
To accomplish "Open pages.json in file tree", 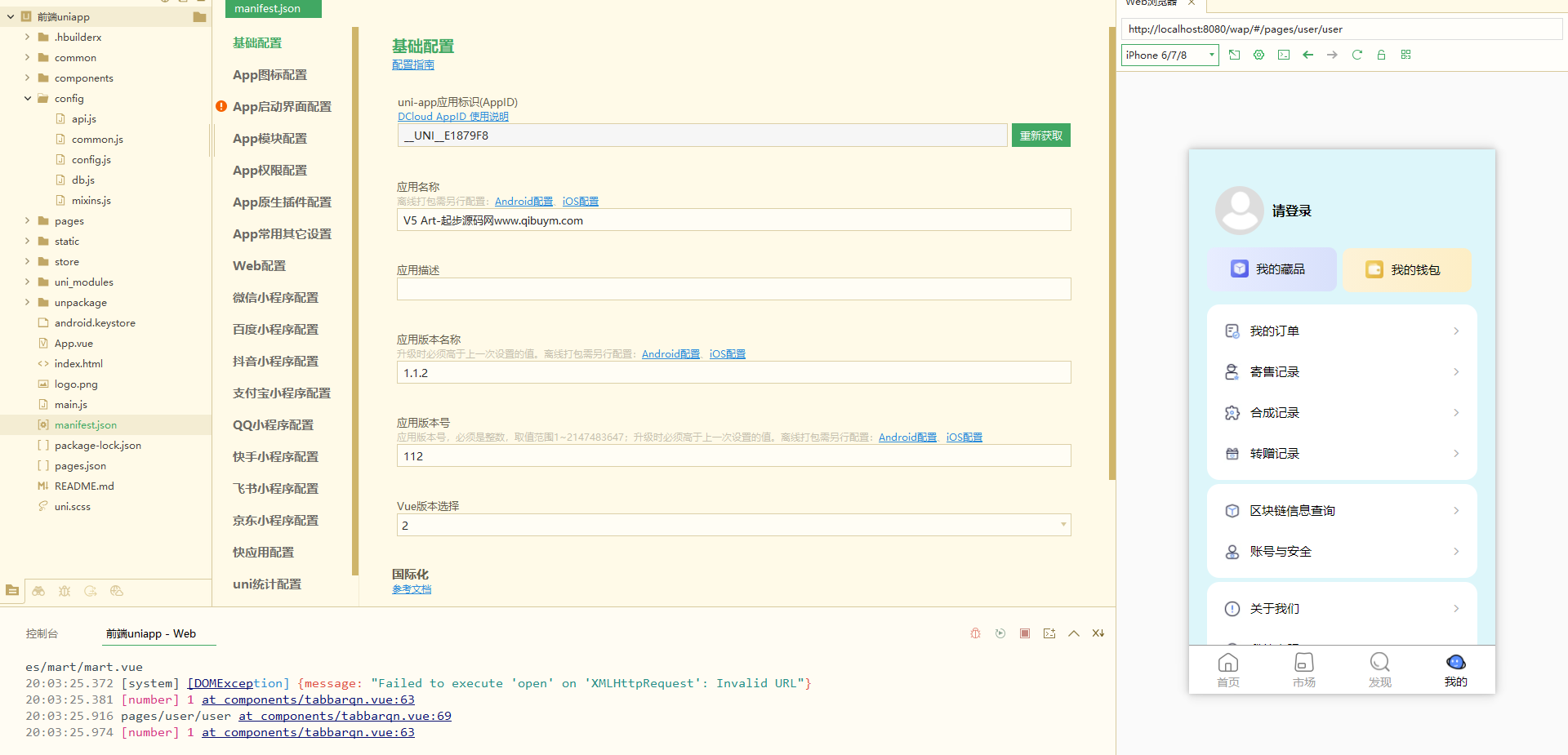I will tap(80, 466).
